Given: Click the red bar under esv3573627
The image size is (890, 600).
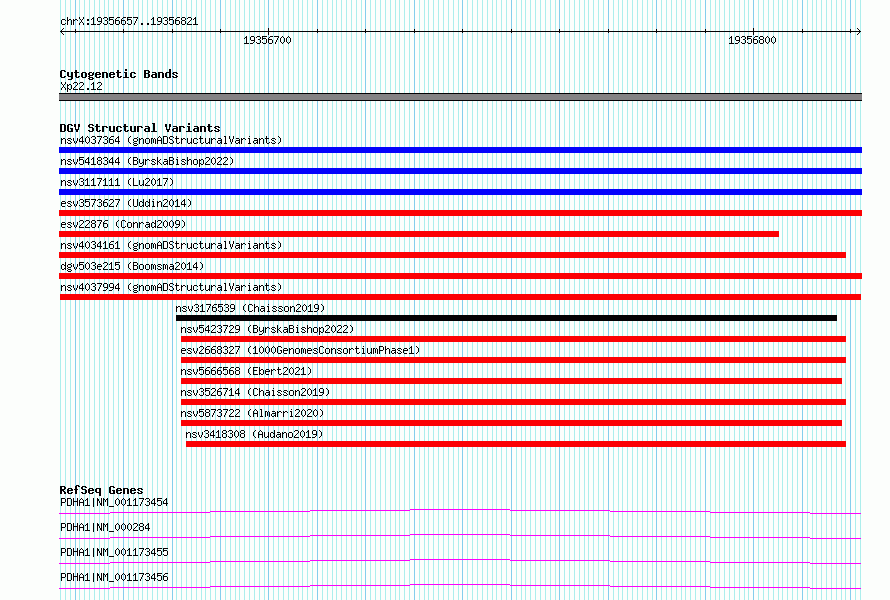Looking at the screenshot, I should [460, 213].
